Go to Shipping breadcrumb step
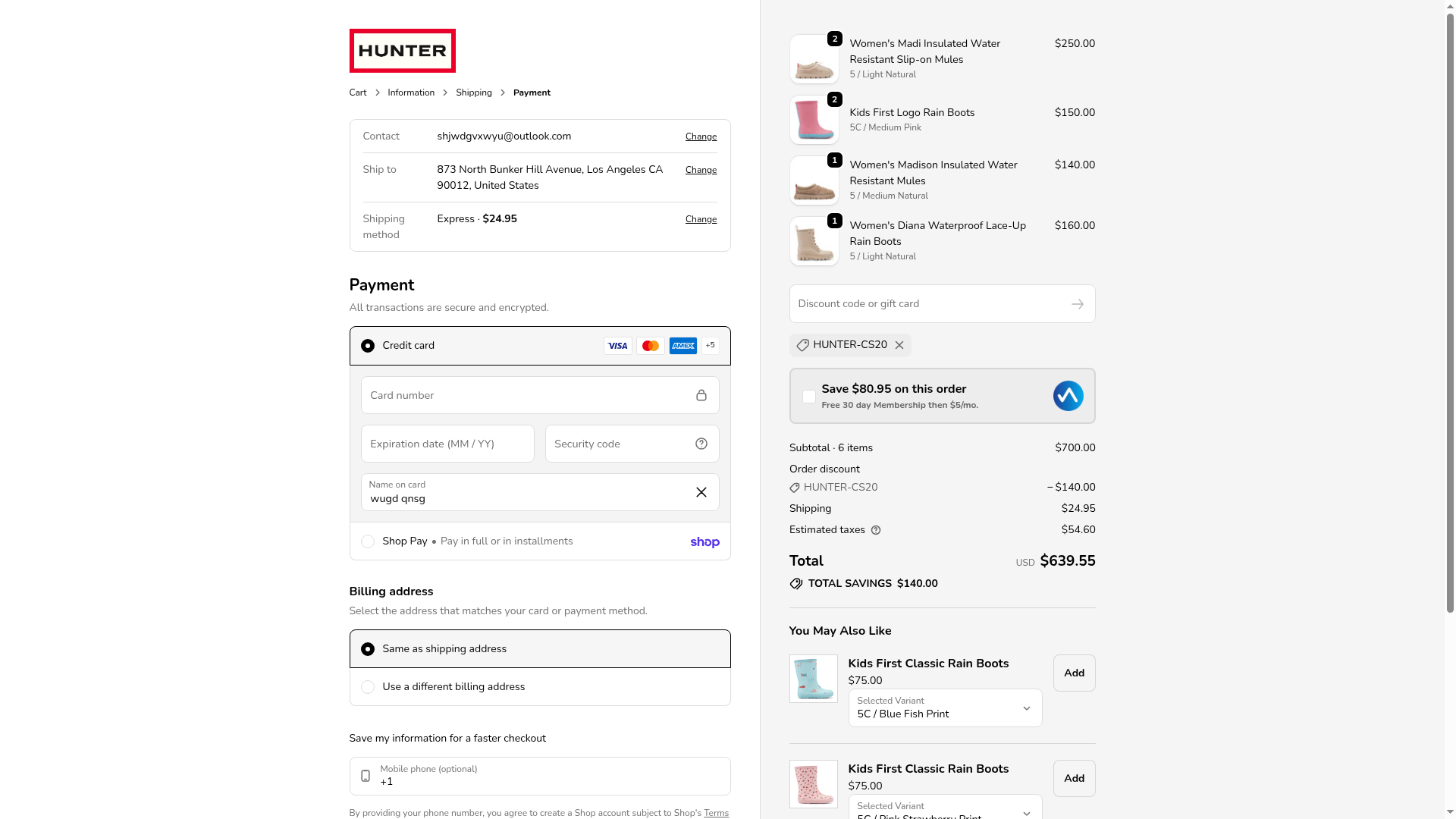1456x819 pixels. (x=473, y=93)
